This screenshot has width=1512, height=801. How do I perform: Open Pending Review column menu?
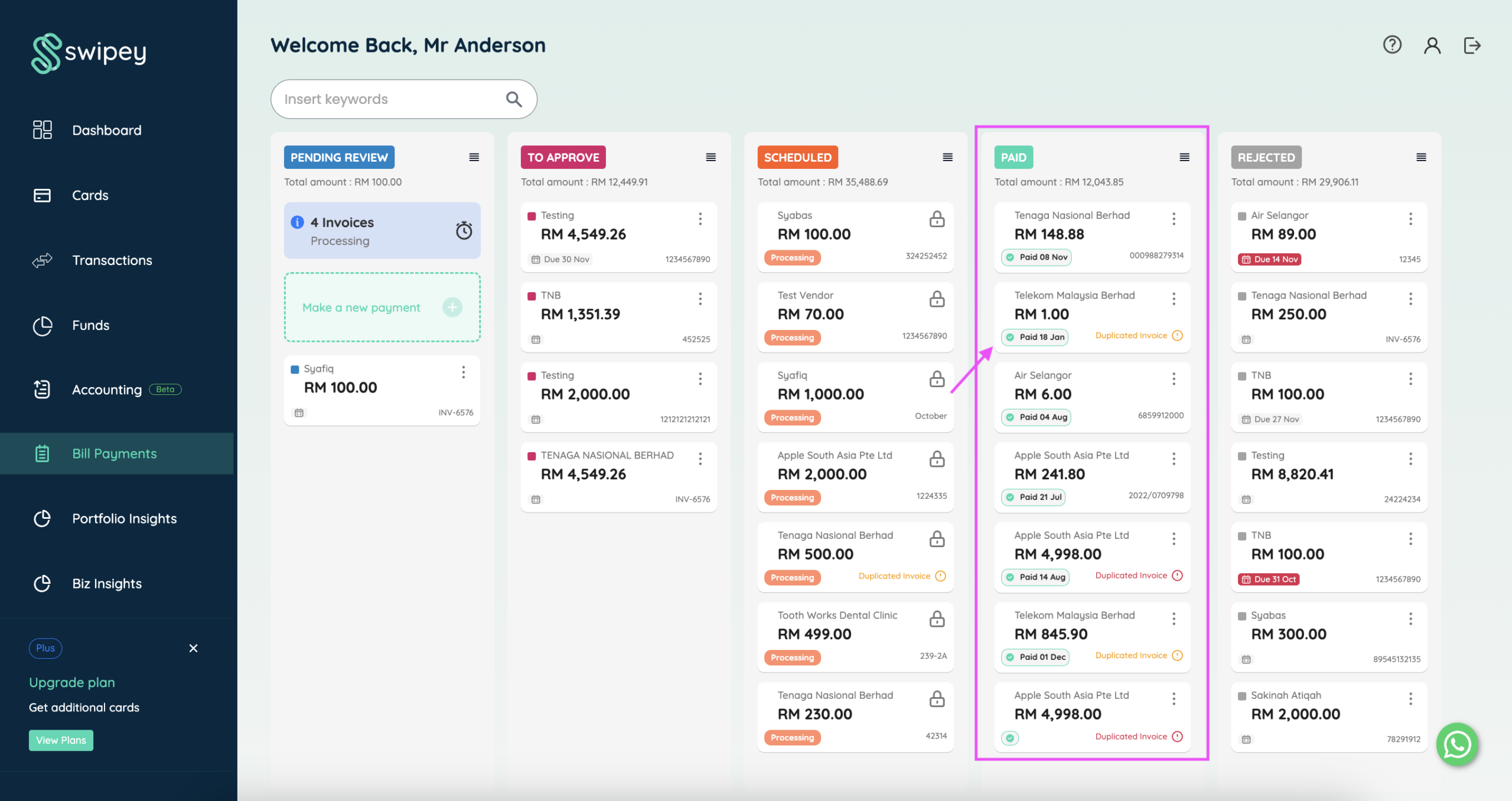474,157
